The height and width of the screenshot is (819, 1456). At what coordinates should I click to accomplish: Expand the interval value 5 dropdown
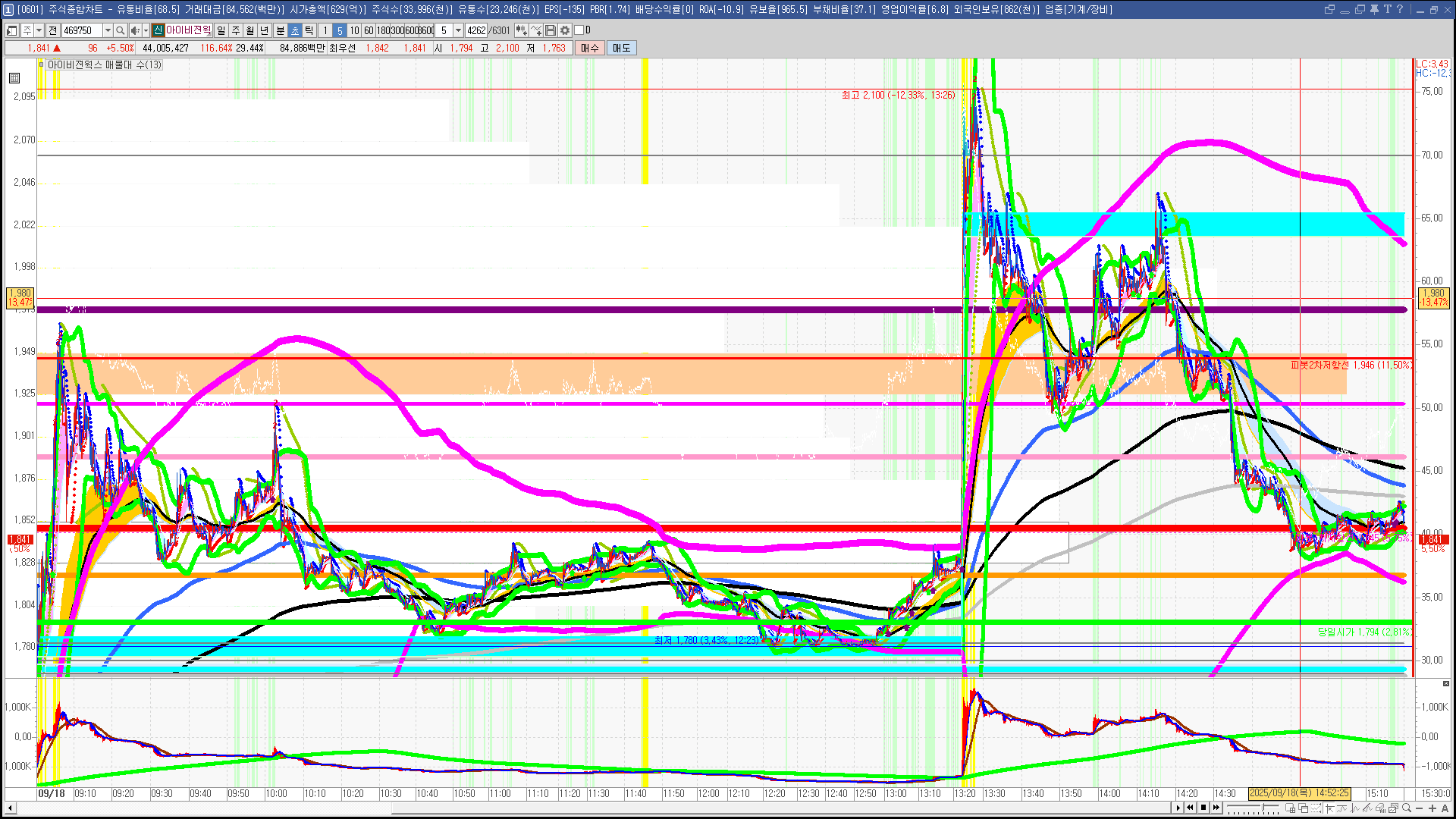[x=458, y=30]
